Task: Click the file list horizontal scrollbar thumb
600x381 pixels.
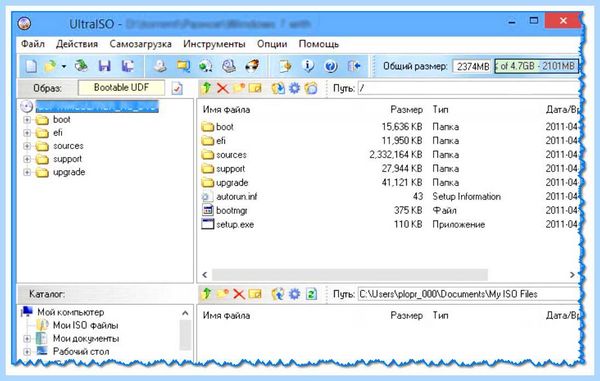Action: (350, 275)
